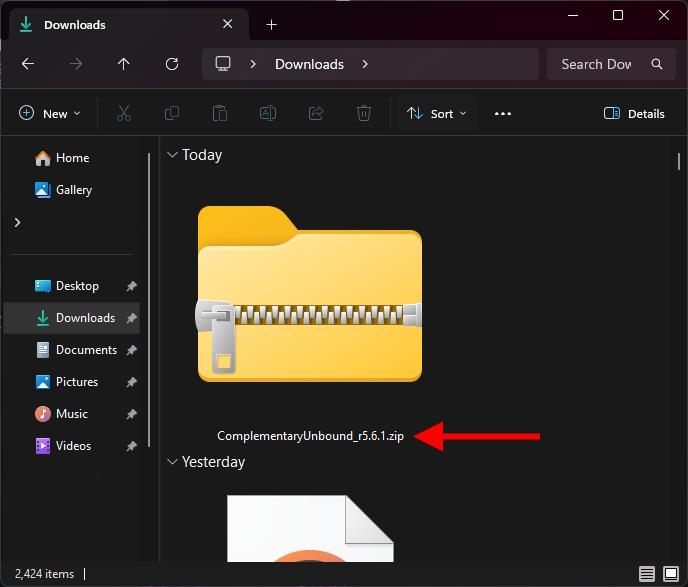
Task: Switch to large thumbnails view in status bar
Action: (x=671, y=574)
